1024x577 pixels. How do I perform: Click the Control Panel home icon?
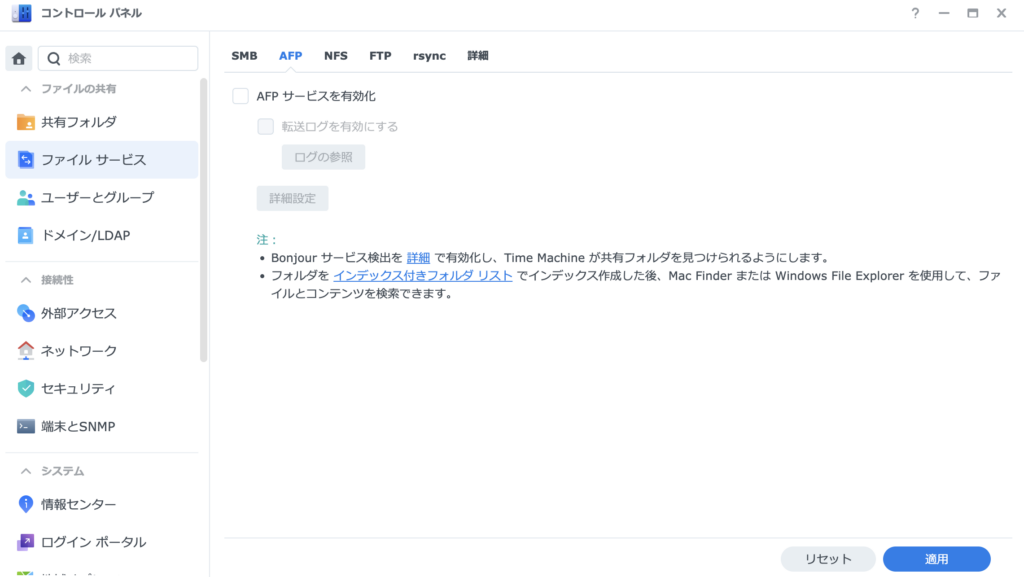pyautogui.click(x=18, y=59)
